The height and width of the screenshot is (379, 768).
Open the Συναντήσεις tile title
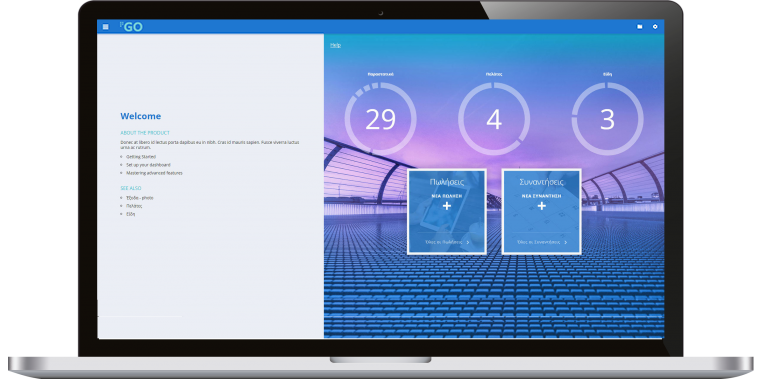pos(542,182)
